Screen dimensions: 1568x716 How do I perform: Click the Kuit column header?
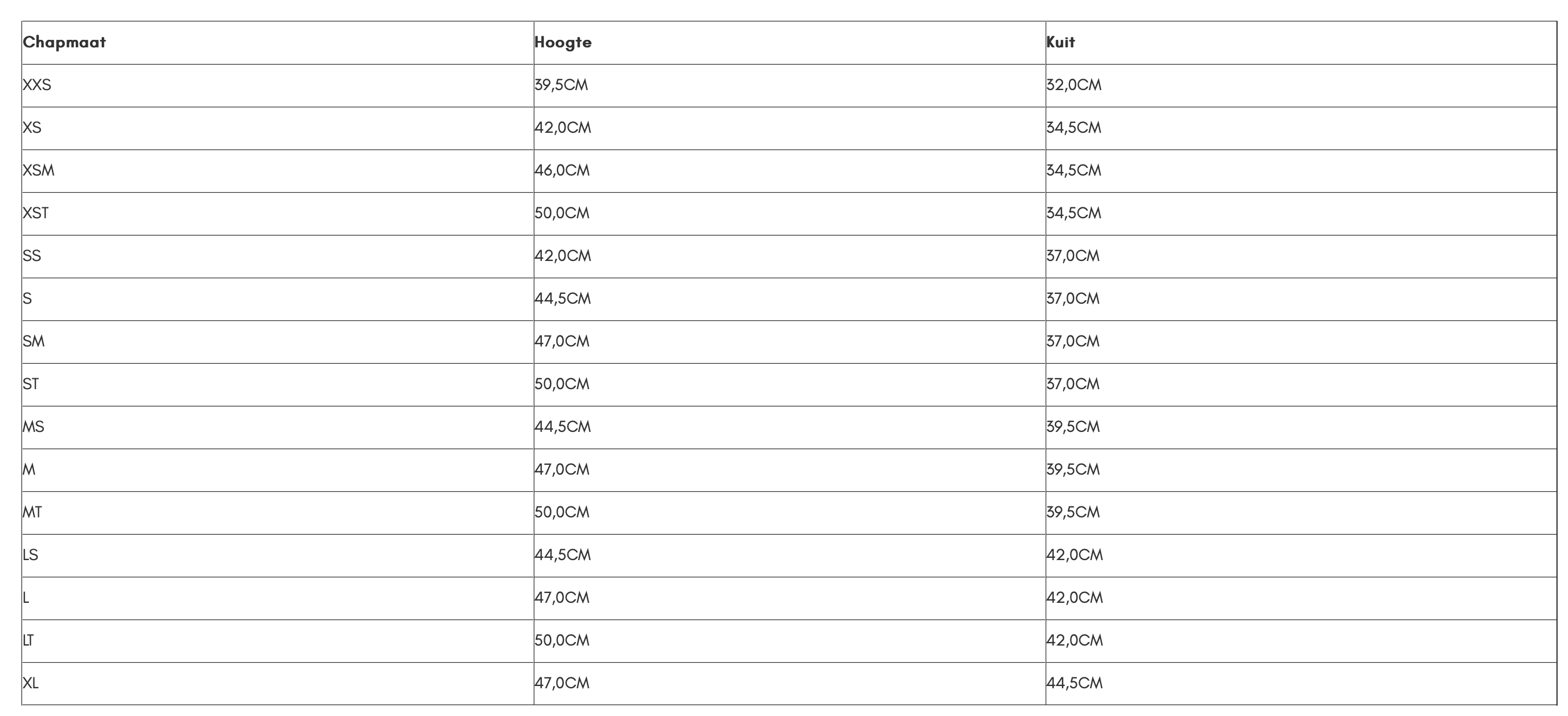[x=1061, y=43]
